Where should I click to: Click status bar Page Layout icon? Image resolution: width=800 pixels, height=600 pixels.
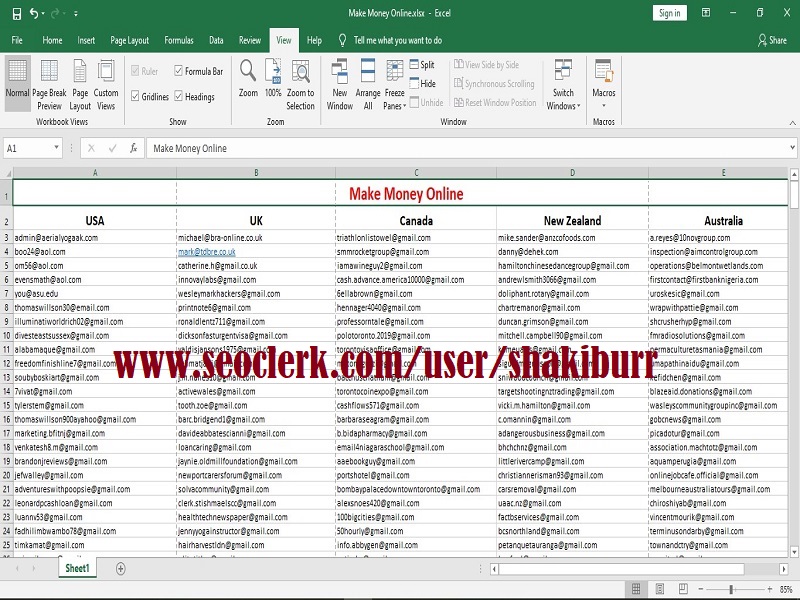tap(660, 589)
